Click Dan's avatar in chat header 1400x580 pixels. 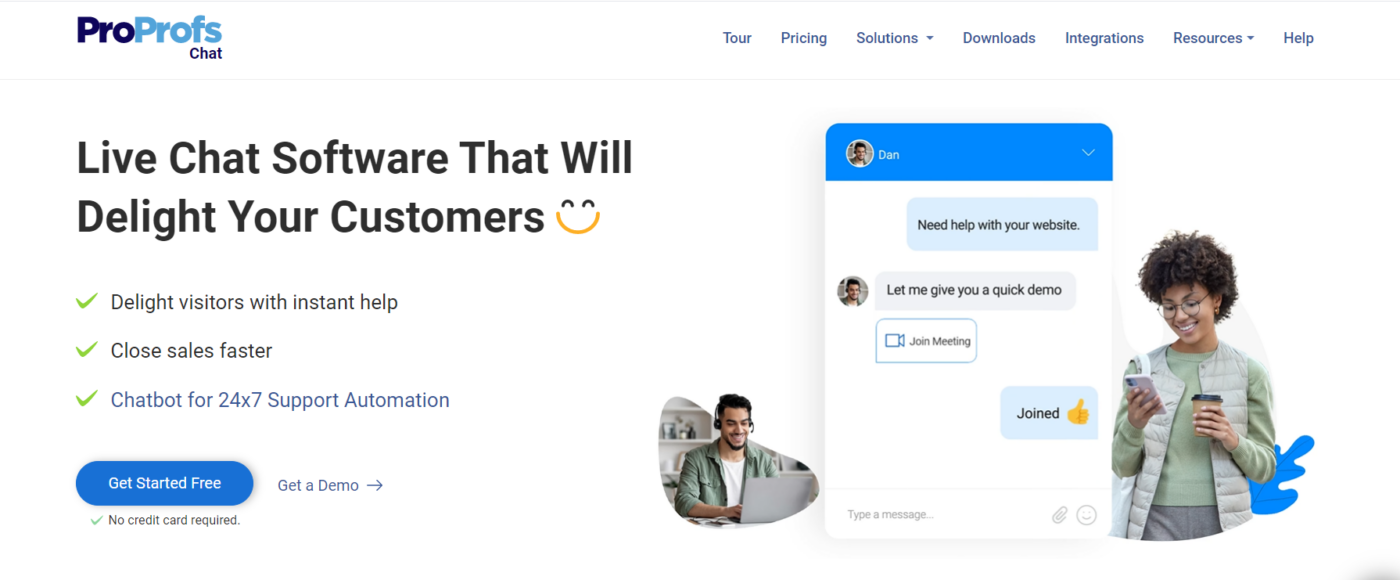859,154
